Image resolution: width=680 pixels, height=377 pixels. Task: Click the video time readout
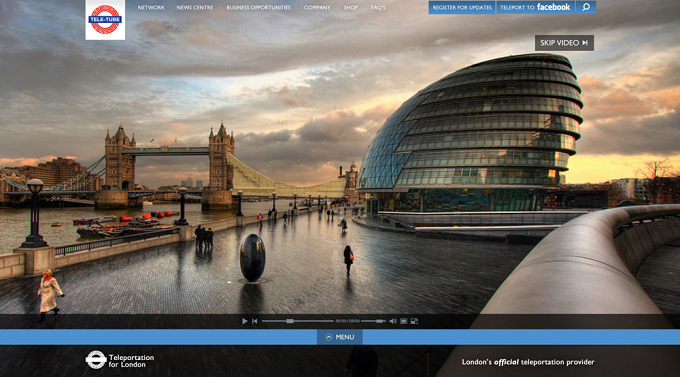click(347, 321)
